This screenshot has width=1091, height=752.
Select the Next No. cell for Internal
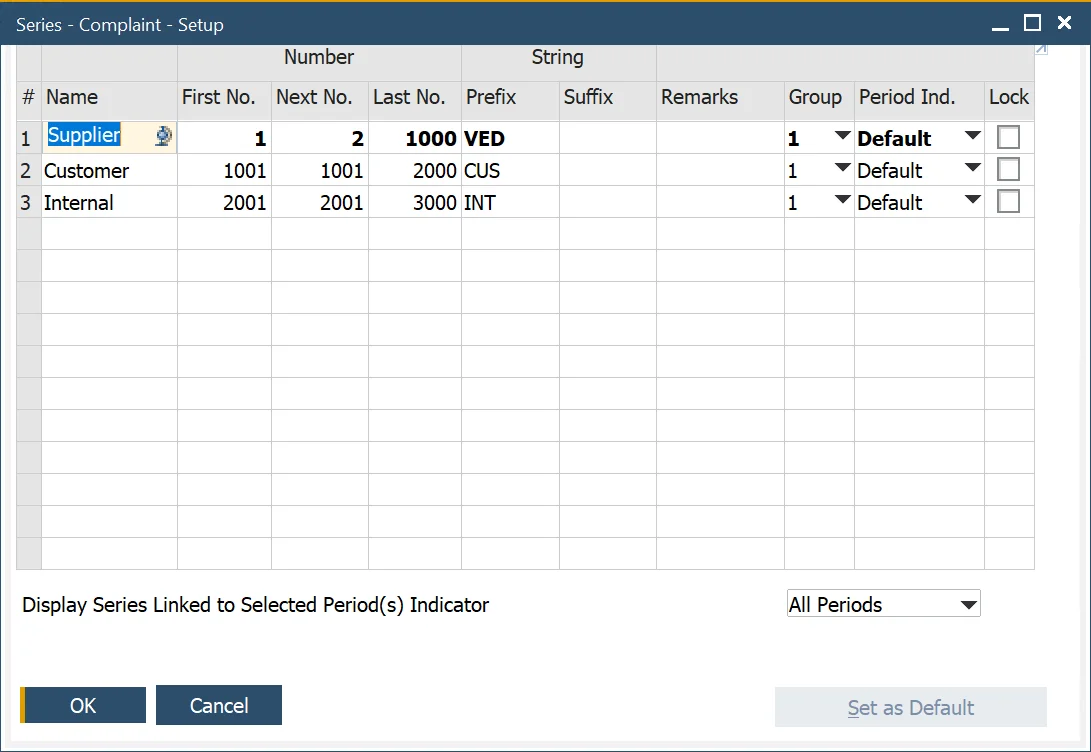click(319, 203)
